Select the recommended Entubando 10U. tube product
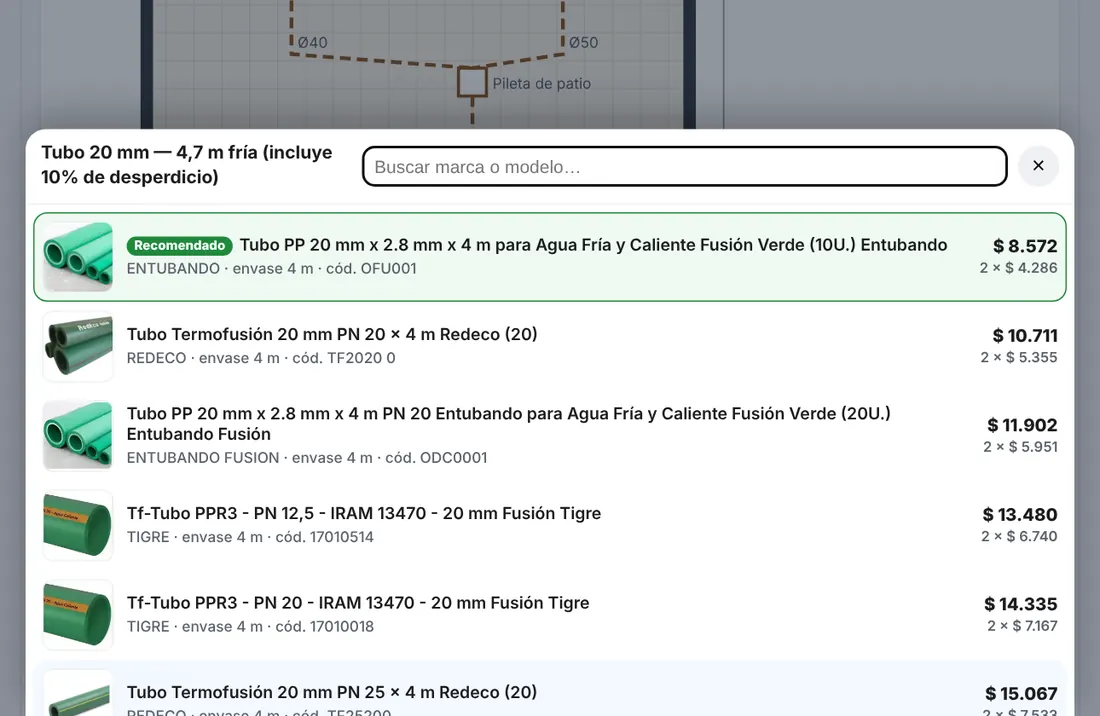Viewport: 1100px width, 716px height. 550,257
